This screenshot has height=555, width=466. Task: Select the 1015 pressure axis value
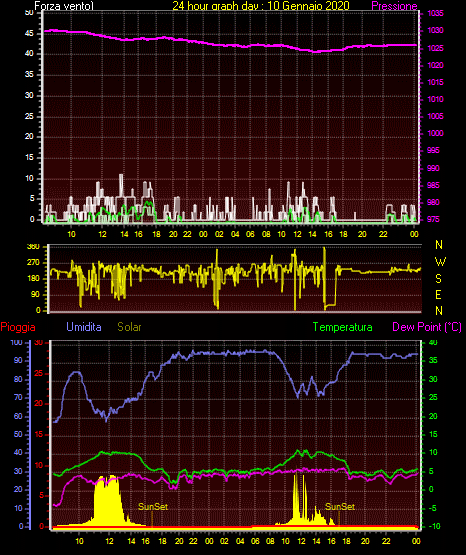[435, 82]
